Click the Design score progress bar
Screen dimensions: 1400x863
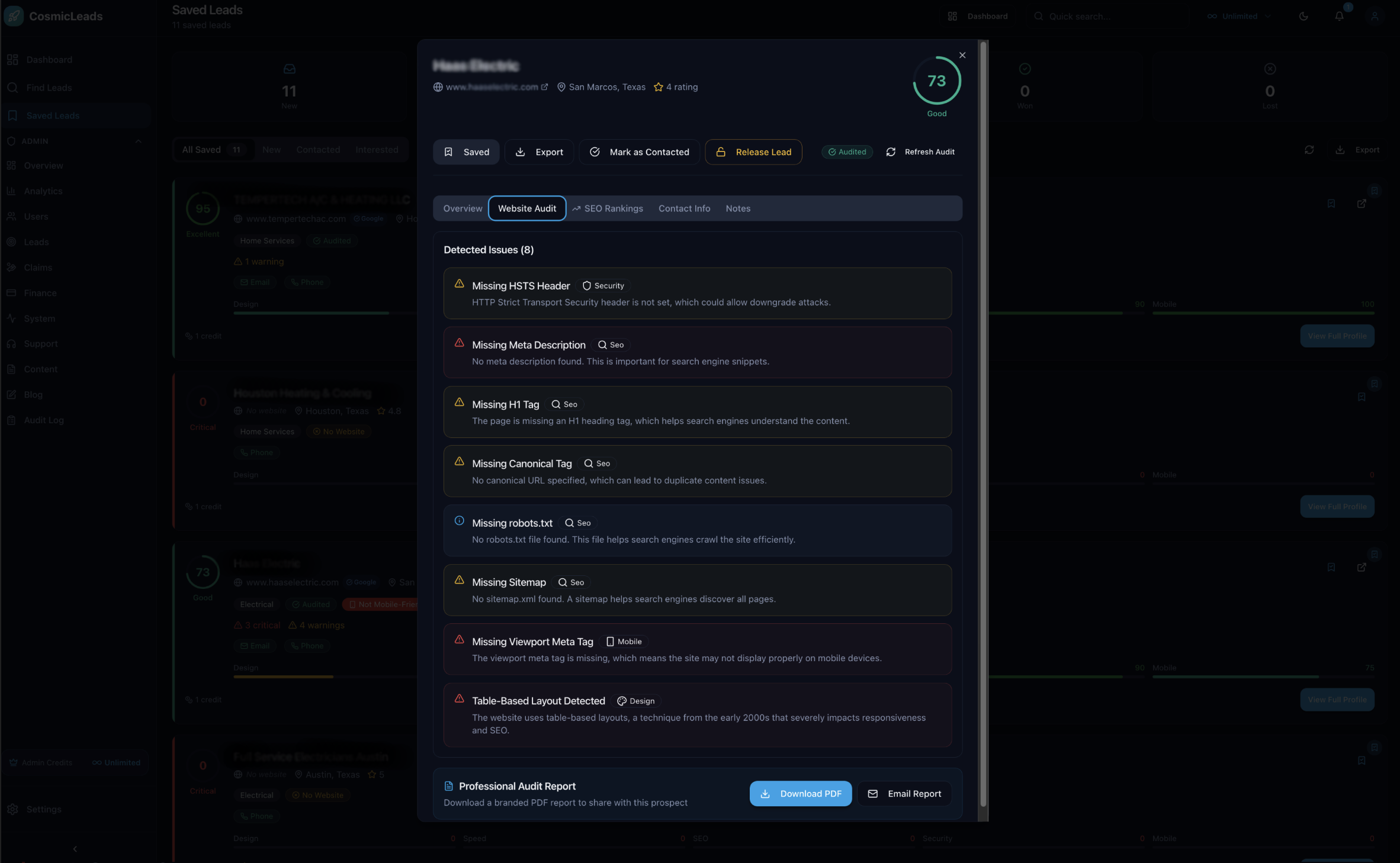click(x=283, y=677)
